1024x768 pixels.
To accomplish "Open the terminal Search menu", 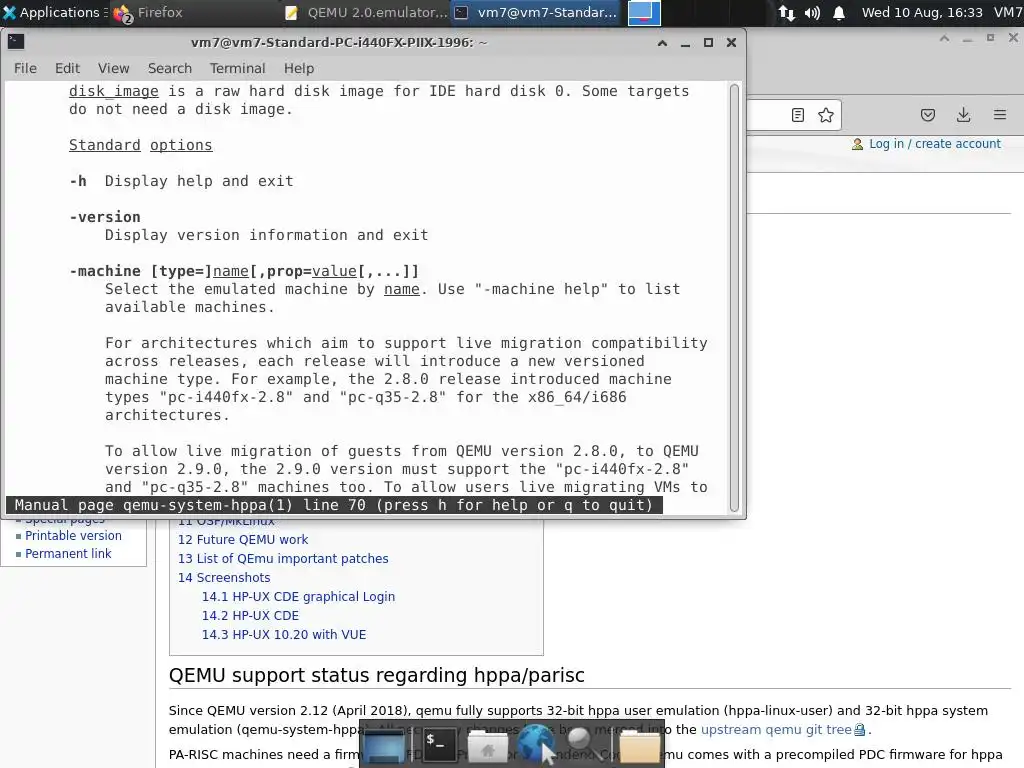I will (170, 68).
